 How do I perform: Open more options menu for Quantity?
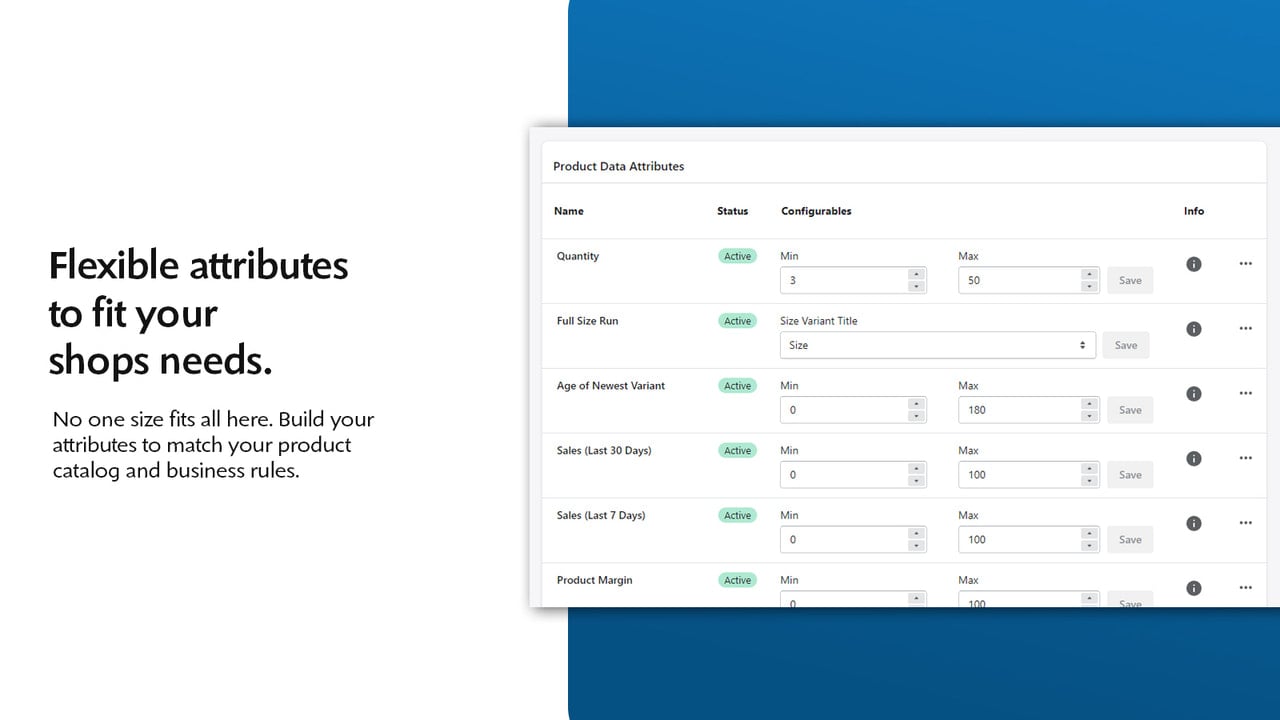pos(1245,264)
